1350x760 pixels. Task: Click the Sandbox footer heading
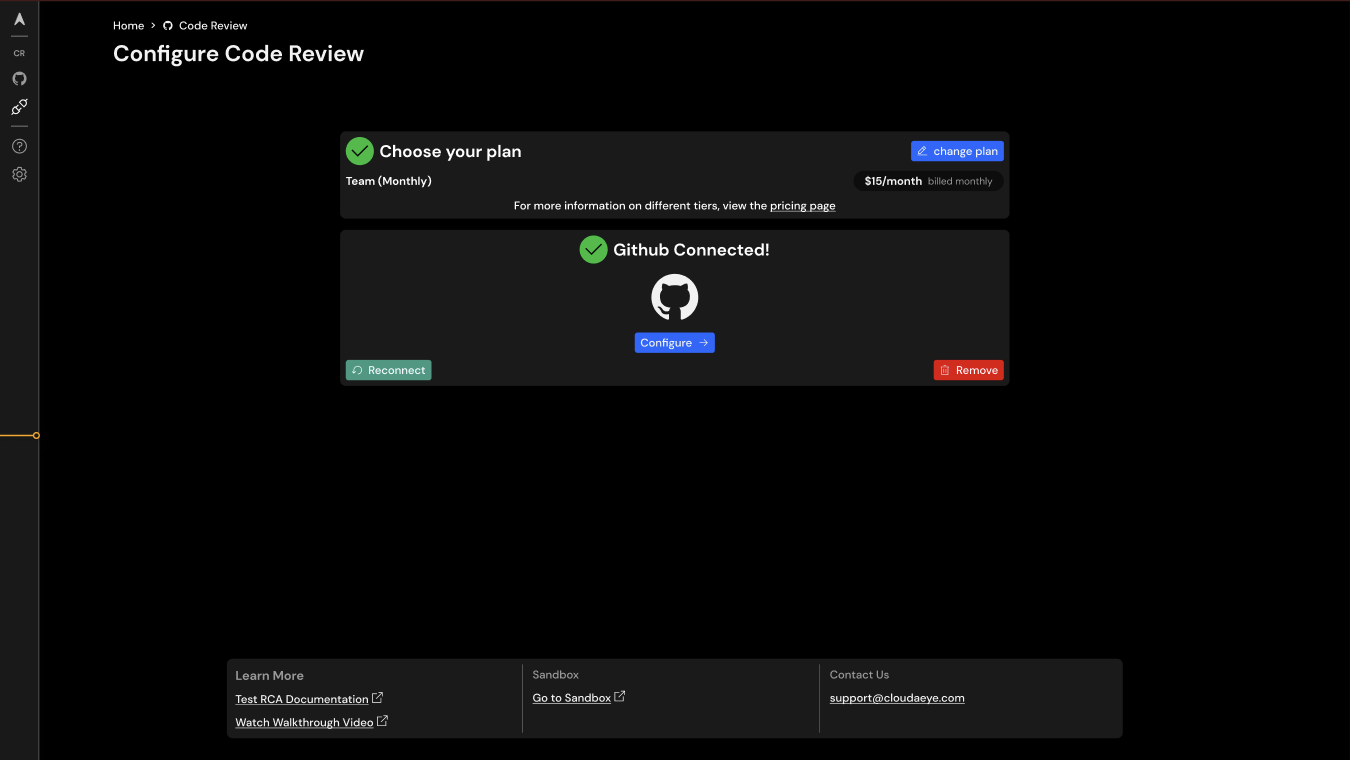coord(556,675)
